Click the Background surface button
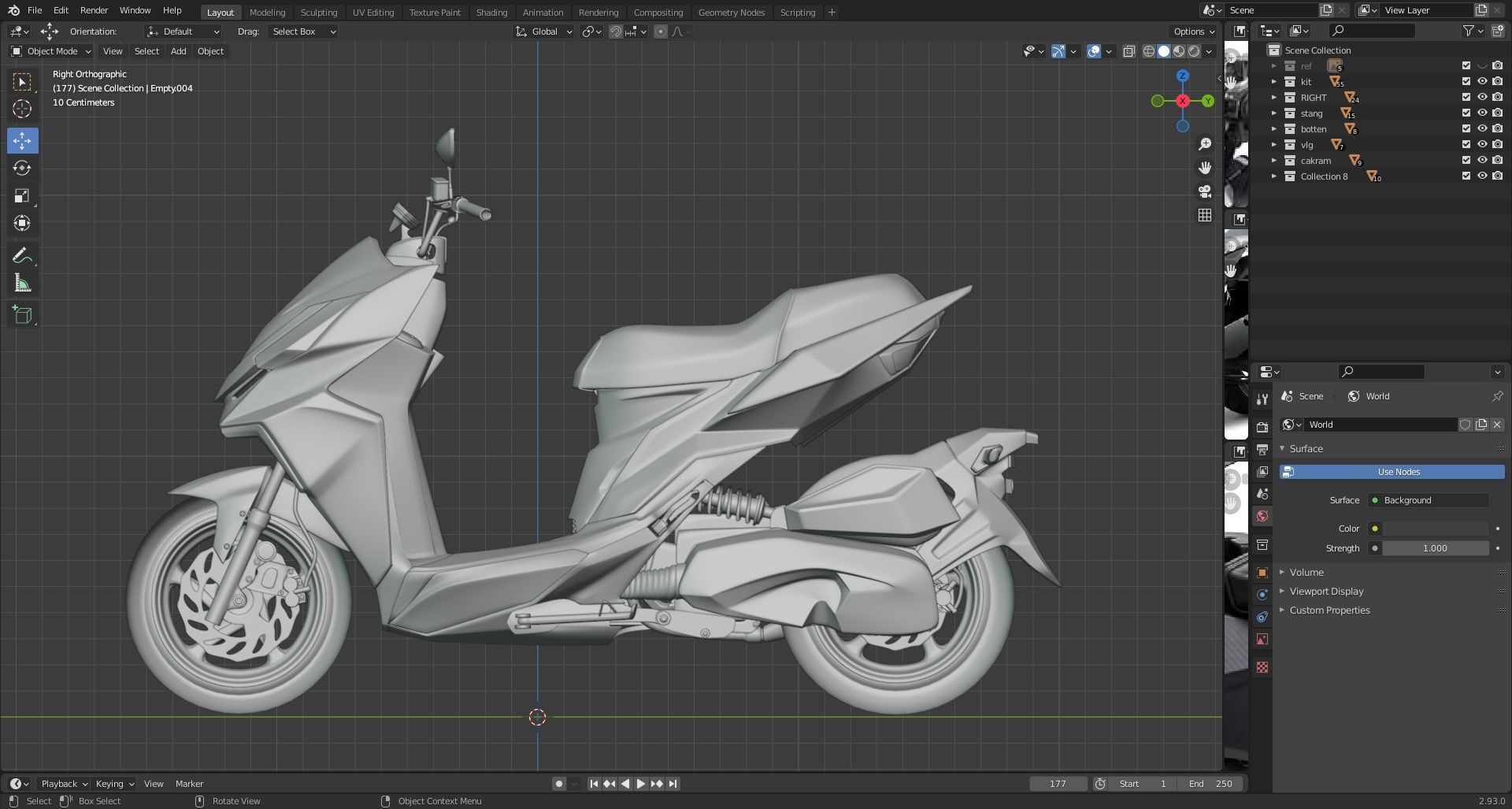The image size is (1512, 809). [1429, 500]
